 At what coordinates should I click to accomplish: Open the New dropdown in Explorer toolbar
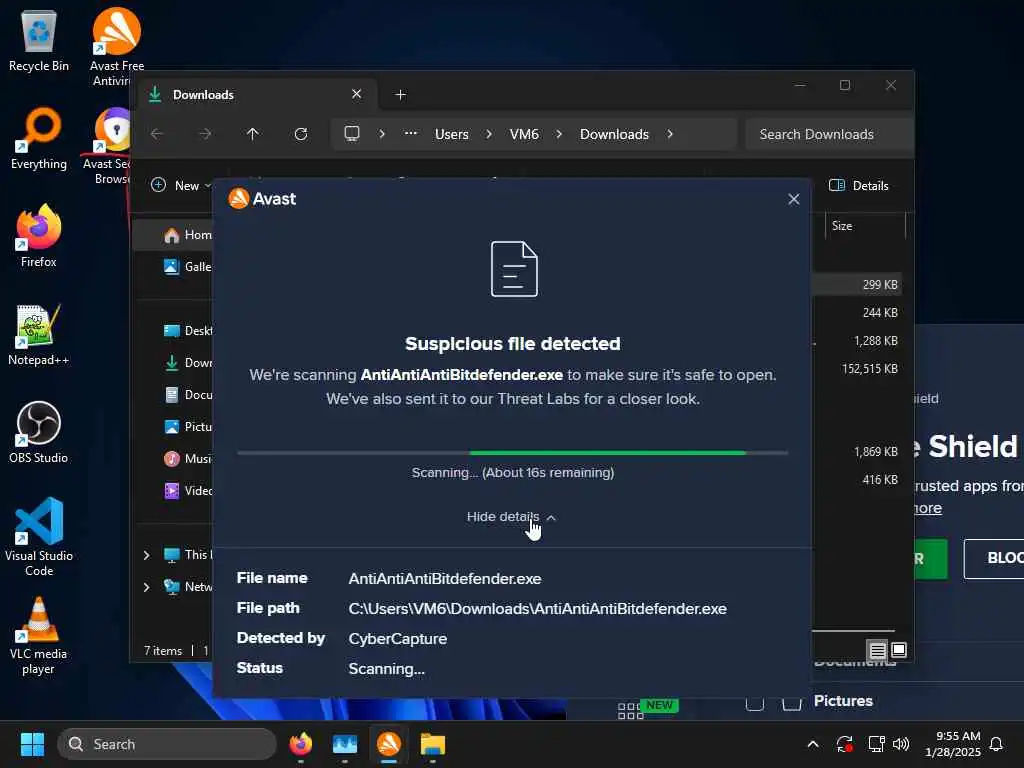click(x=181, y=185)
